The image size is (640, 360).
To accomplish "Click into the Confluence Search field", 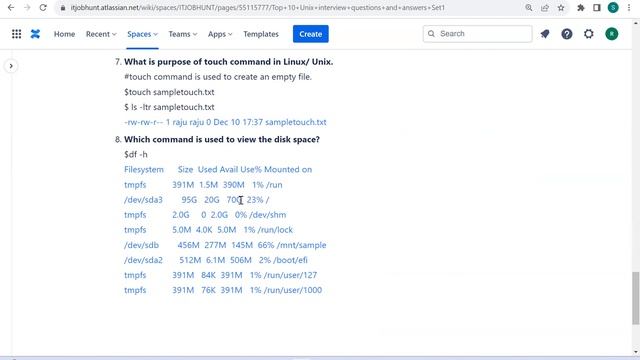I will tap(478, 34).
